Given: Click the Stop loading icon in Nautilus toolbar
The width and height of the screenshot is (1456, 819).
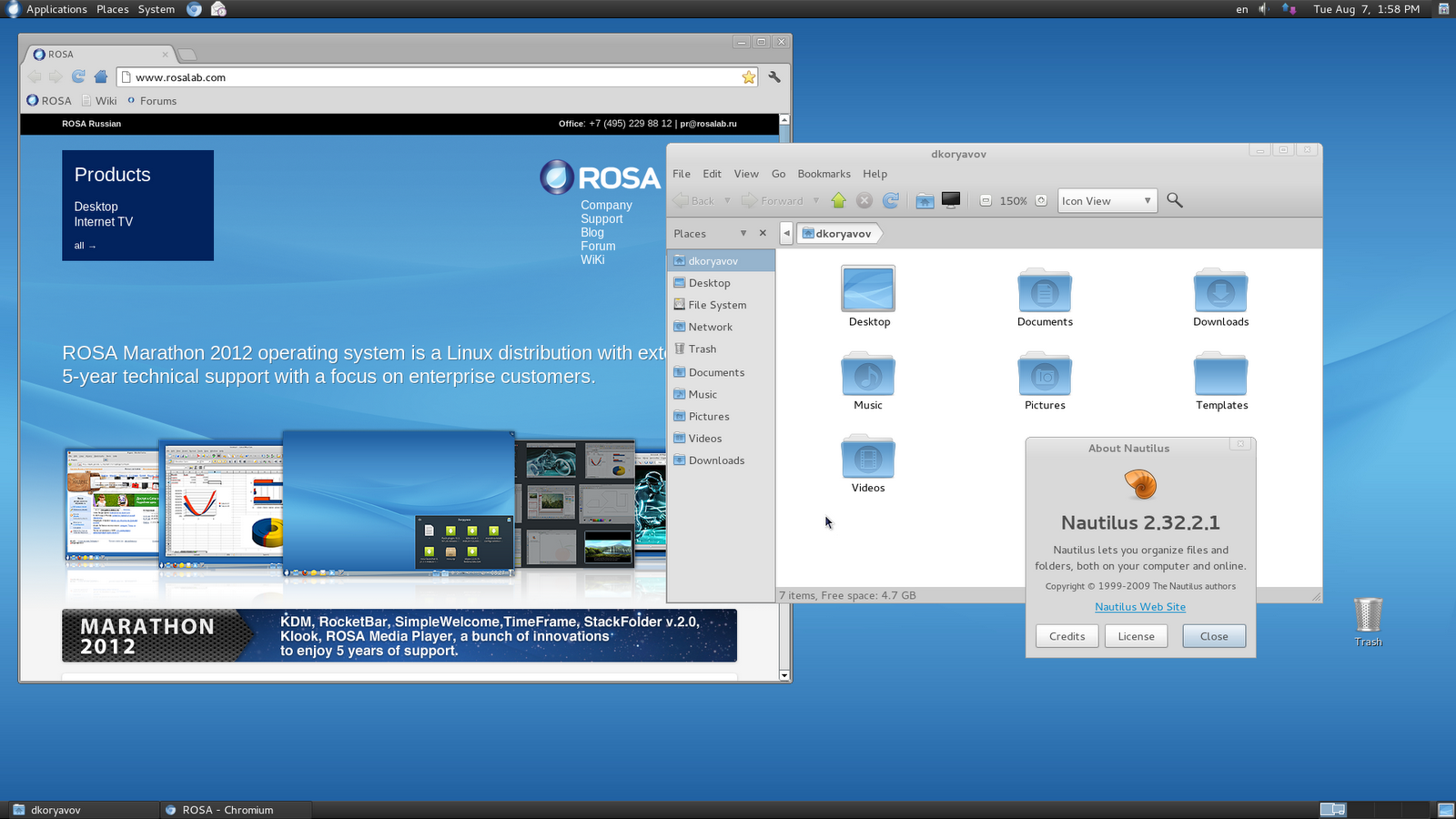Looking at the screenshot, I should (864, 200).
